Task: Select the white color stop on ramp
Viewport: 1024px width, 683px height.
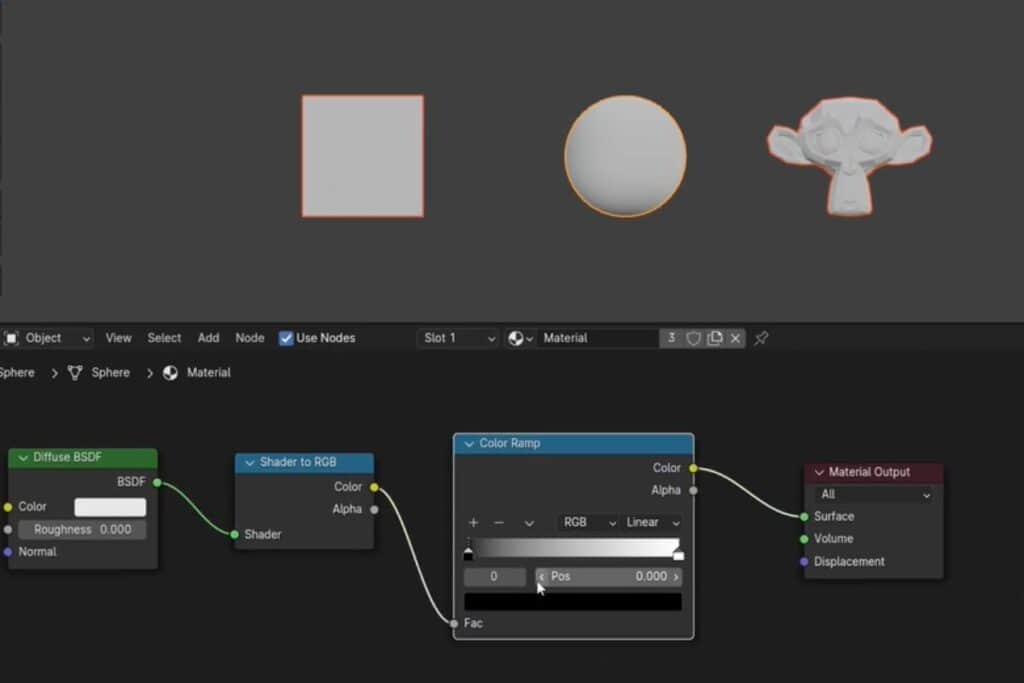Action: pos(678,554)
